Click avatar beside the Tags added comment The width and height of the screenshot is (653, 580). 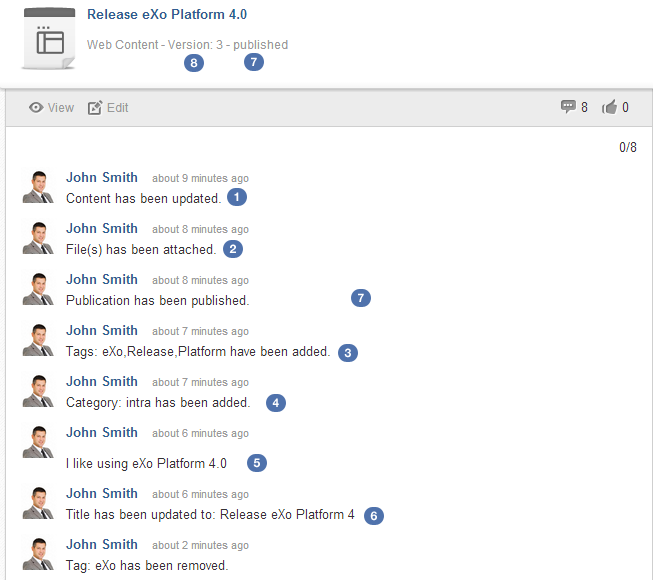(x=38, y=340)
